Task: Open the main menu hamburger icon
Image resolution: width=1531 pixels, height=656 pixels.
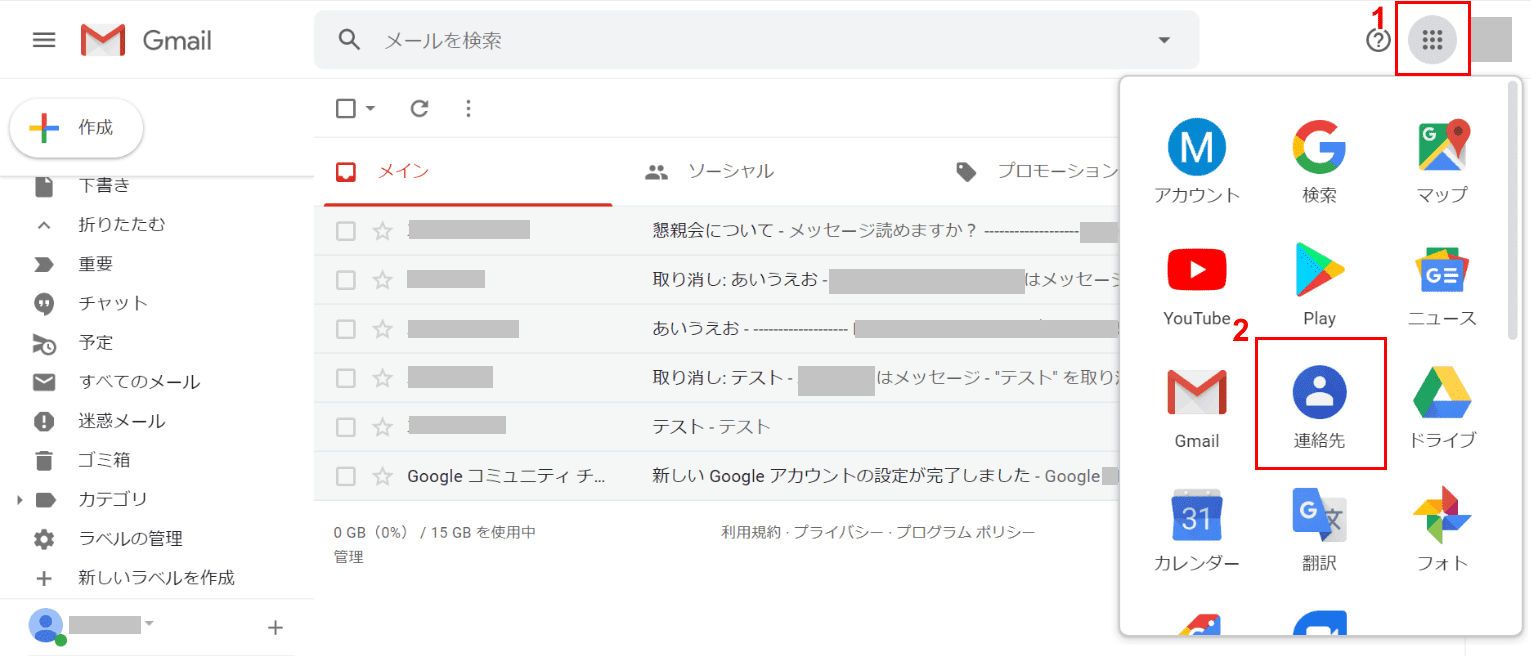Action: point(44,40)
